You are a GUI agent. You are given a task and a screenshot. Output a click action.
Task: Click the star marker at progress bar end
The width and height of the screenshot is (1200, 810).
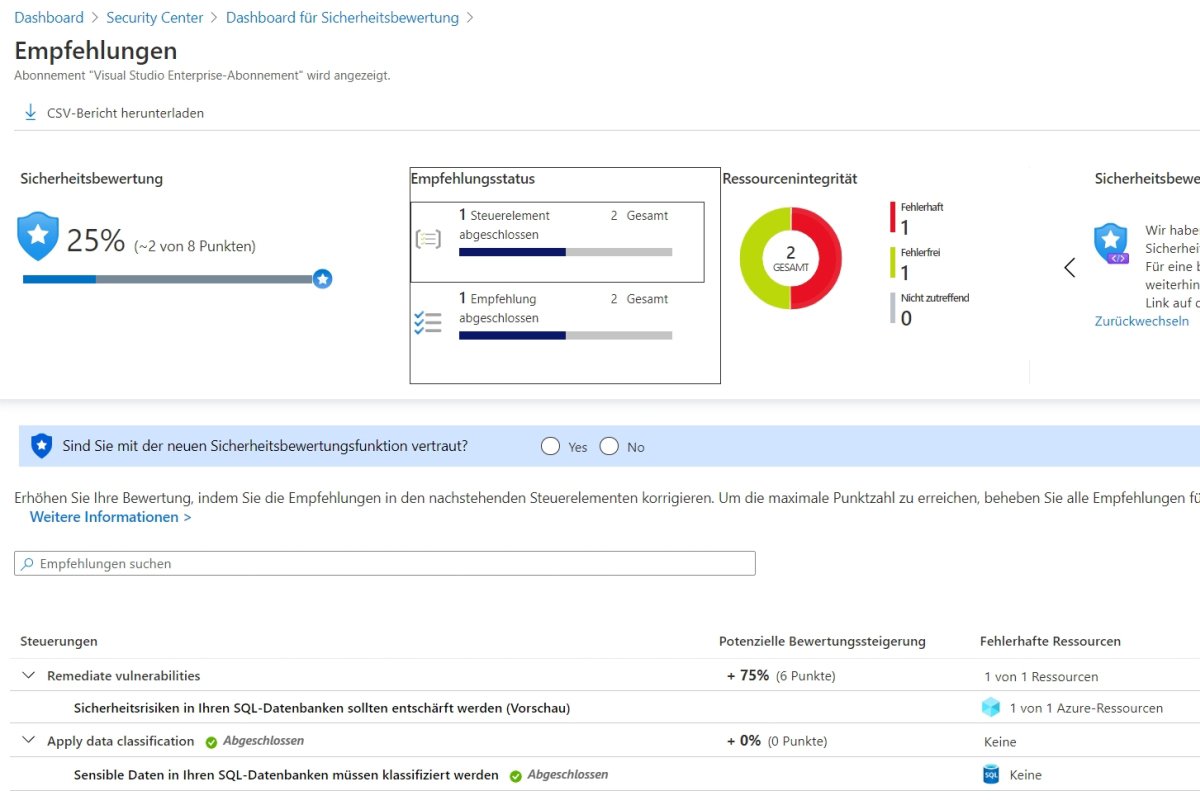(x=322, y=279)
